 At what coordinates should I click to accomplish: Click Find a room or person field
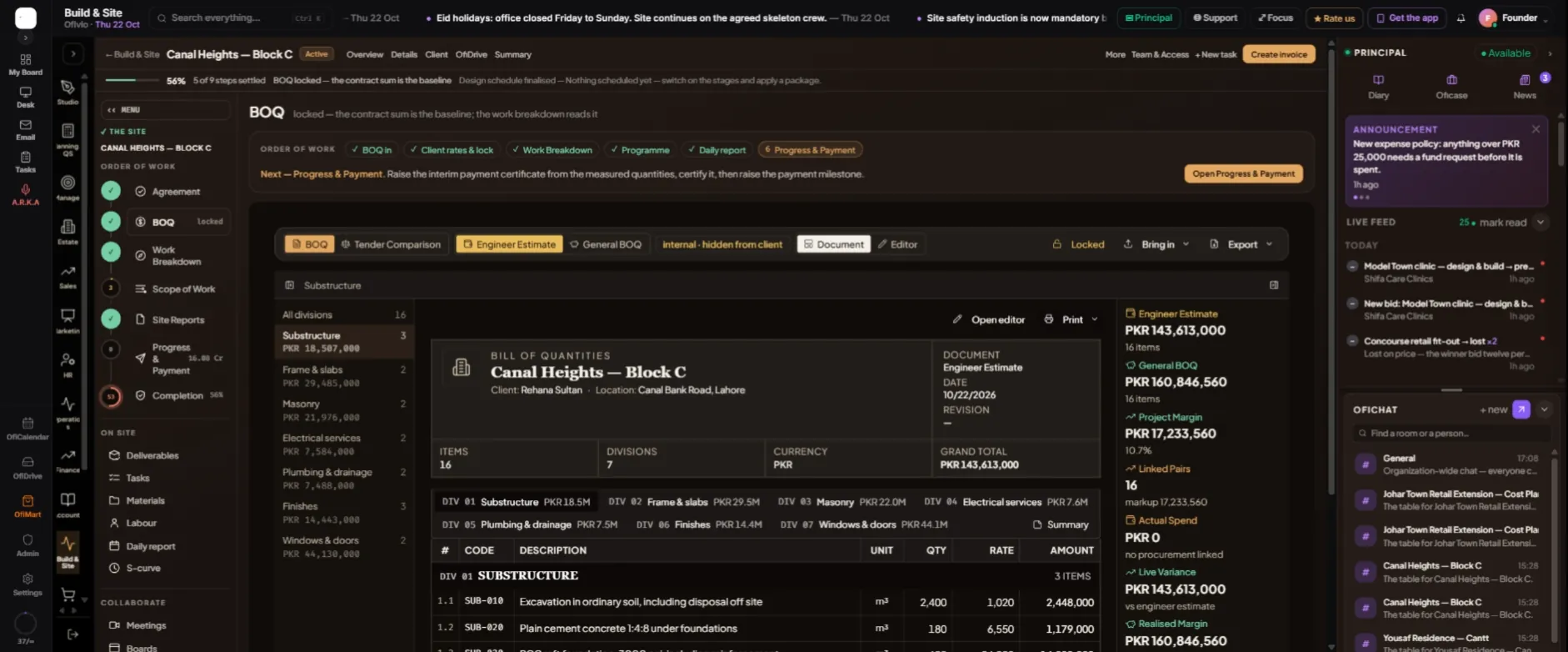(x=1451, y=433)
